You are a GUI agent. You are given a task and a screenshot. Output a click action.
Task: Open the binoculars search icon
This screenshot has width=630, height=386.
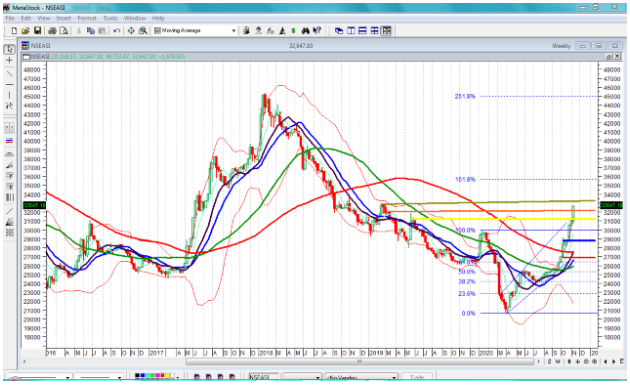point(306,31)
